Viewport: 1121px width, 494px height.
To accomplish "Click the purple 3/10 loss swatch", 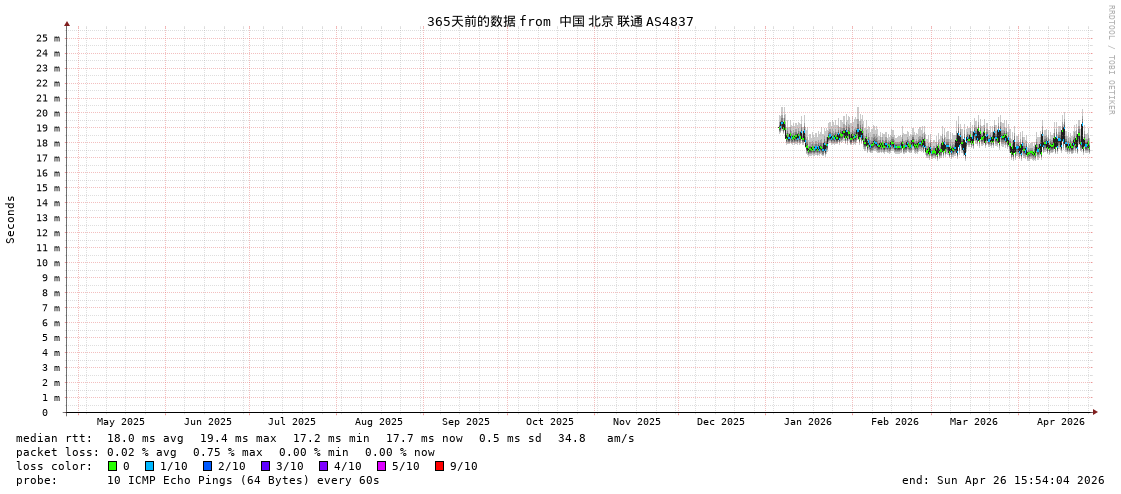I will pyautogui.click(x=265, y=466).
